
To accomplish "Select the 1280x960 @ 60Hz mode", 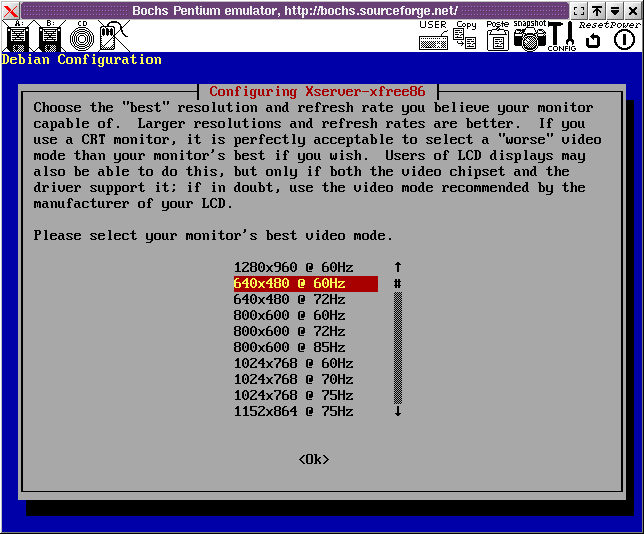I will pyautogui.click(x=293, y=267).
